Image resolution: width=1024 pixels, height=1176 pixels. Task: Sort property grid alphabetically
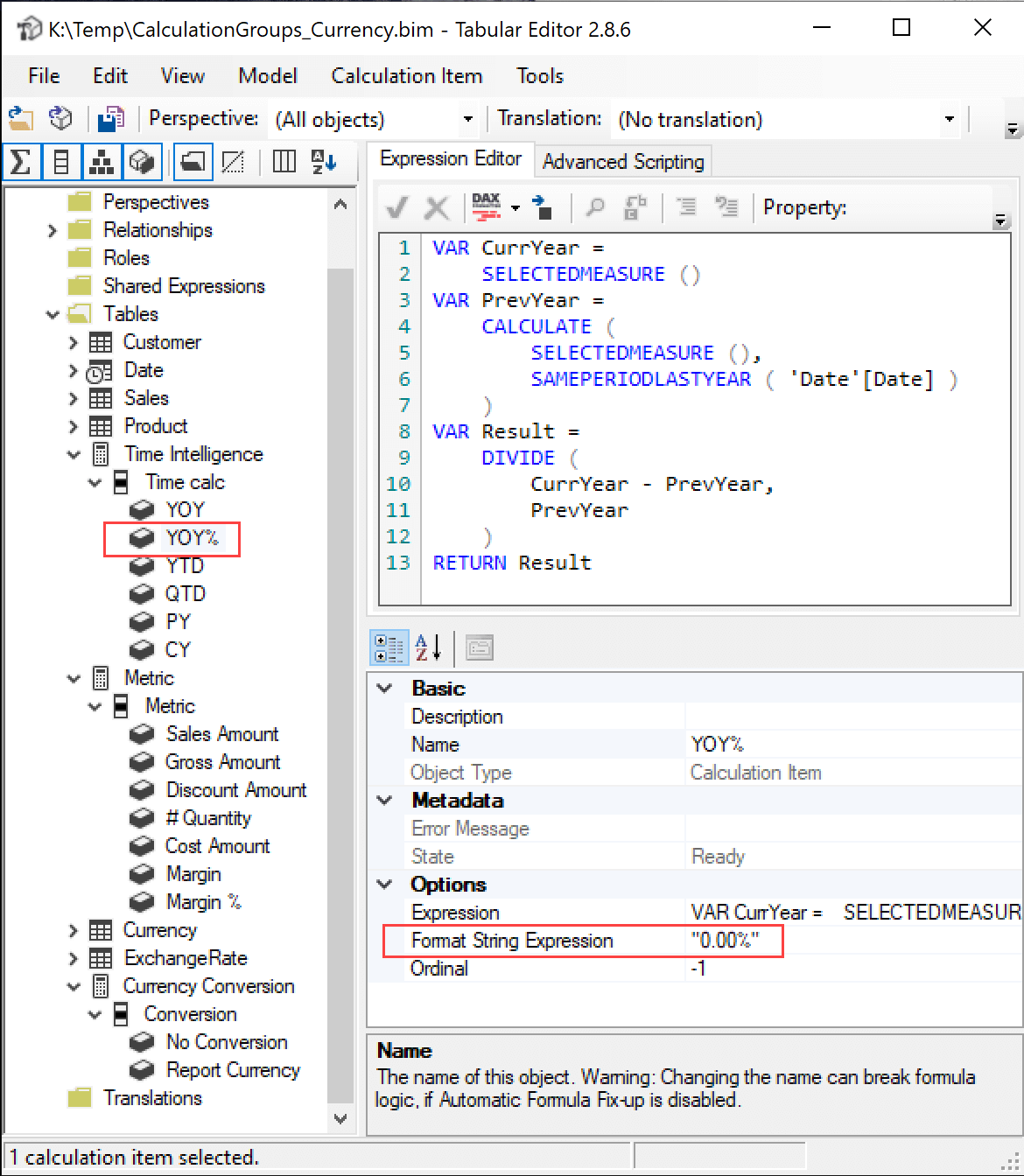coord(428,647)
